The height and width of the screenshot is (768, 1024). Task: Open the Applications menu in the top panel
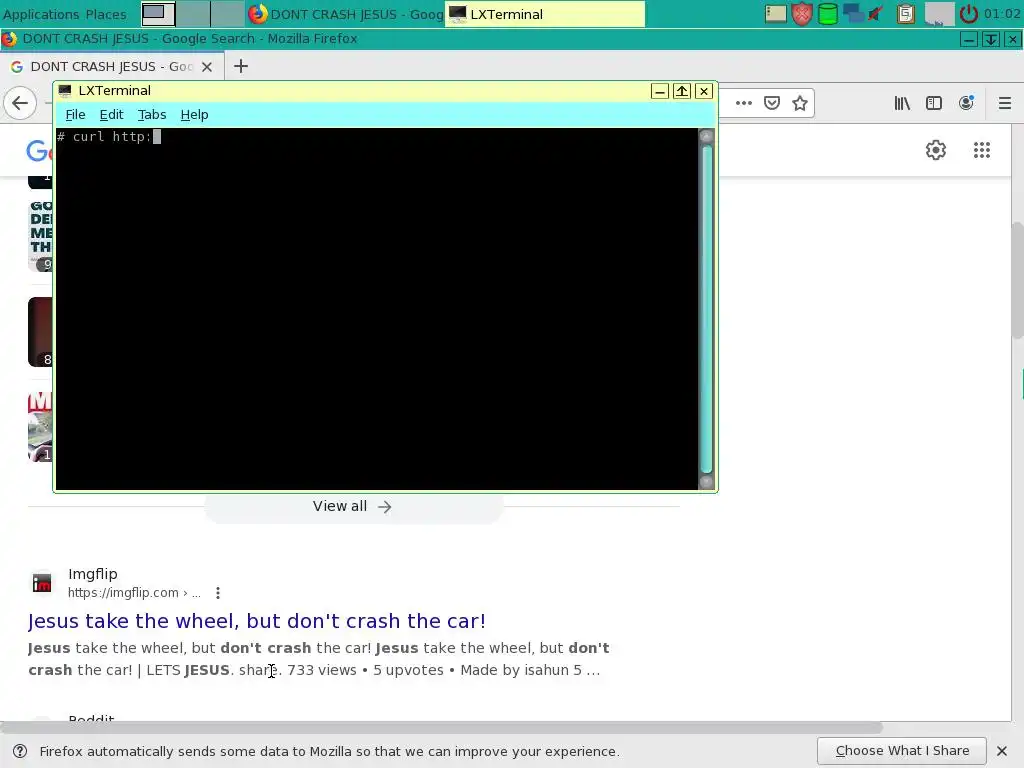pos(41,14)
